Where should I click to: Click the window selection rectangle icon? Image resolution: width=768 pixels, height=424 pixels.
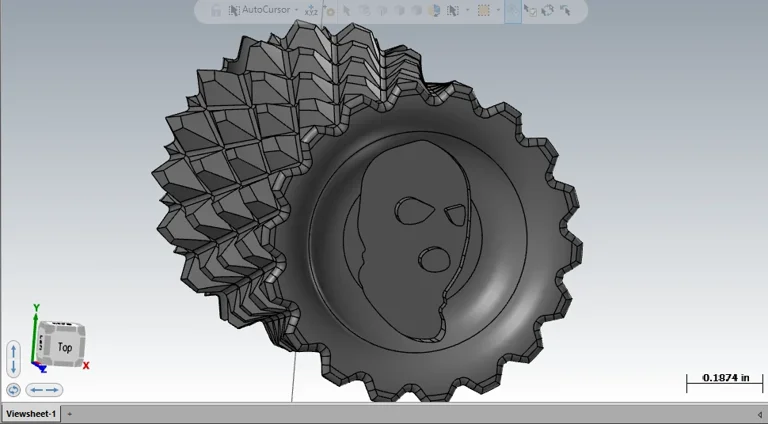pos(483,11)
